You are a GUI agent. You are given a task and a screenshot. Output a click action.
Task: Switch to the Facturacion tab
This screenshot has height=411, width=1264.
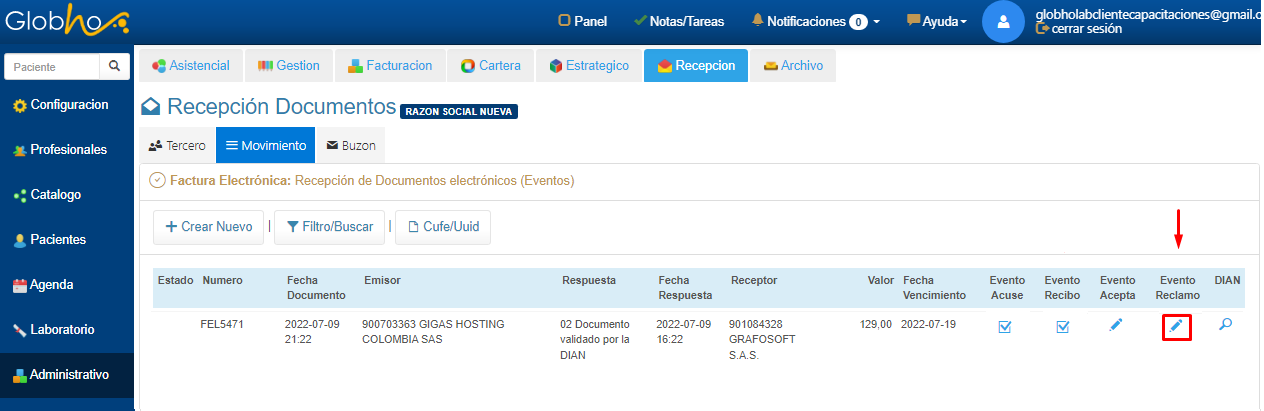[x=390, y=66]
